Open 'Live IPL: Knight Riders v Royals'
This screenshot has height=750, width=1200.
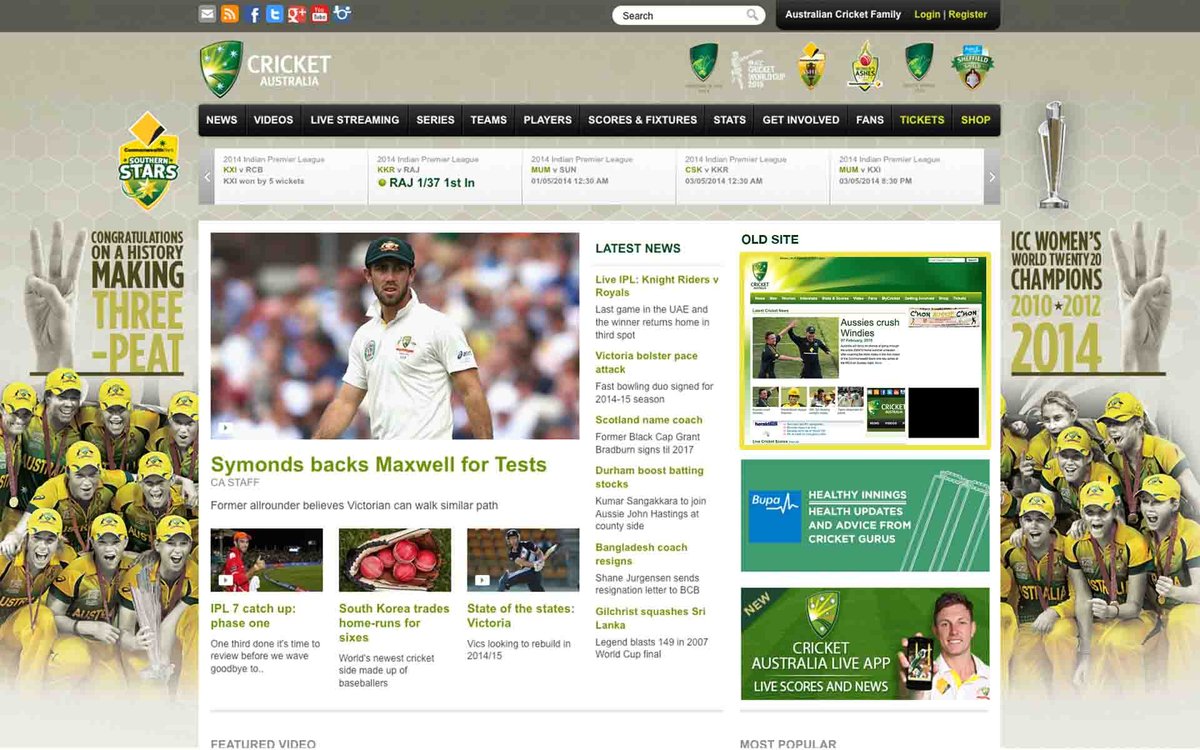click(x=657, y=286)
